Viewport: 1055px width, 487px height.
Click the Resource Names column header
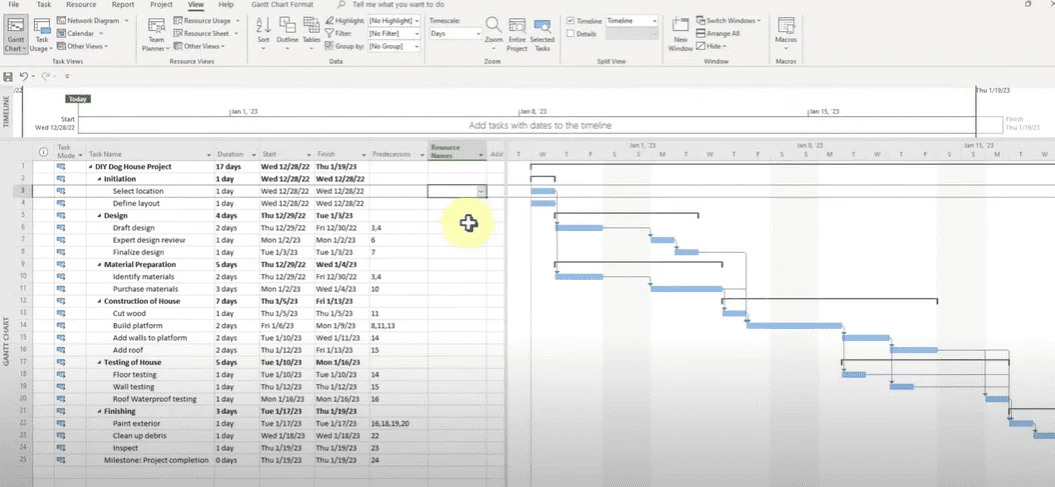[457, 151]
